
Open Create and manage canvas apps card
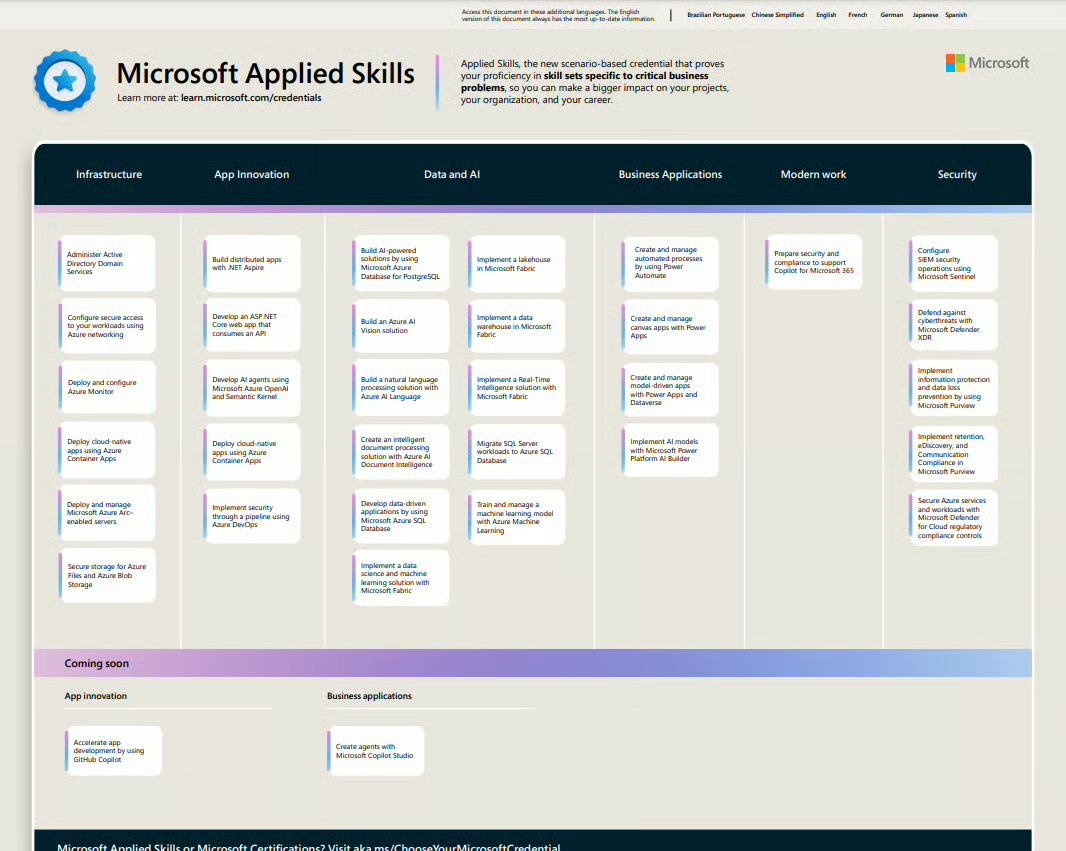coord(670,327)
